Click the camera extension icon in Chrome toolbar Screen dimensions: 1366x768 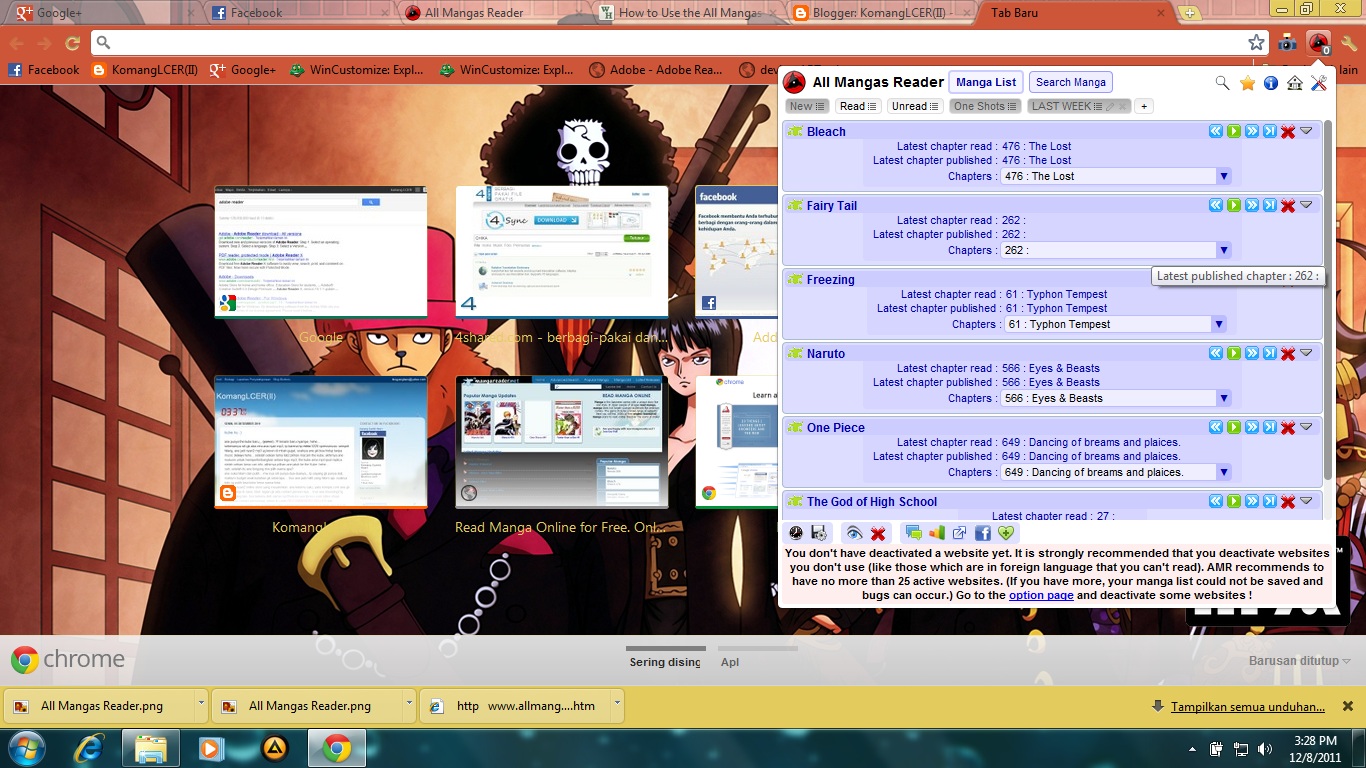point(1287,43)
